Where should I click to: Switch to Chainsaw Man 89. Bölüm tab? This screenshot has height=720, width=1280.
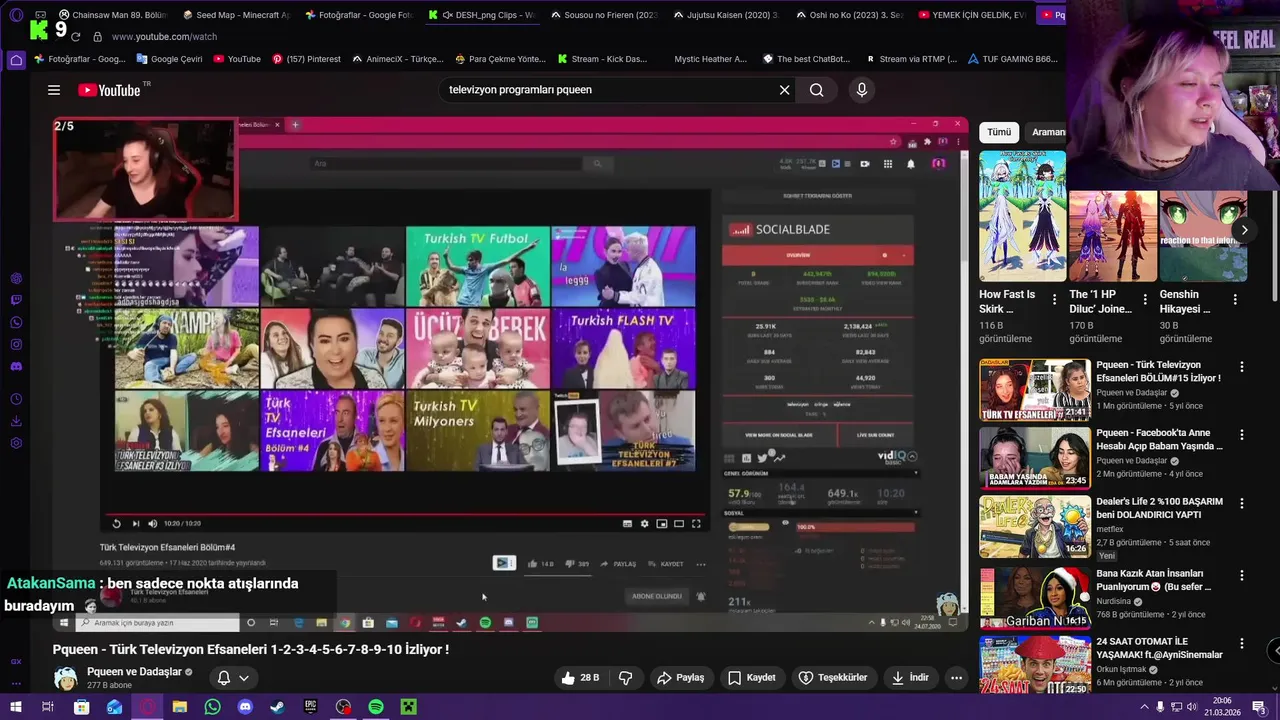(x=112, y=15)
